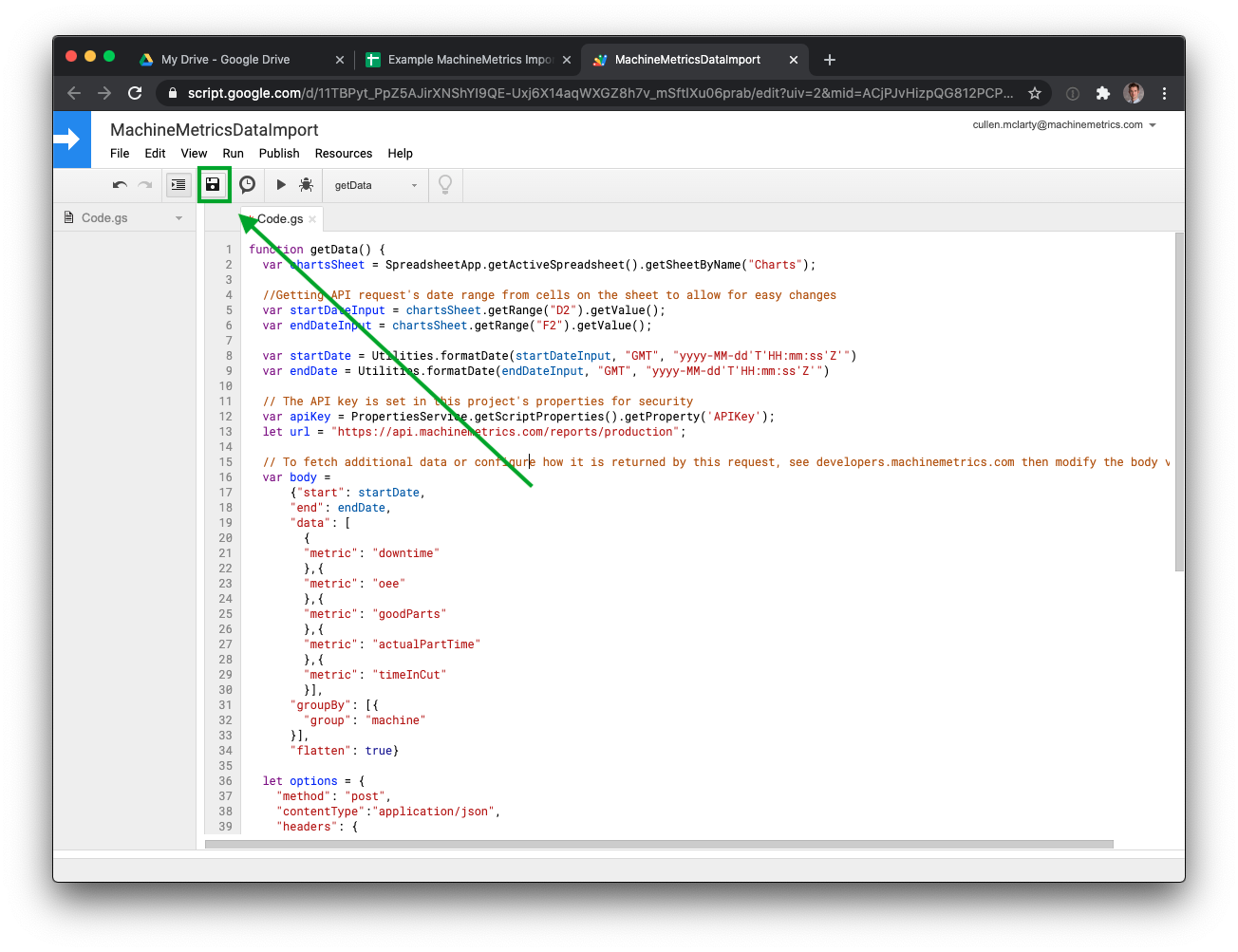1238x952 pixels.
Task: Open Chrome three-dot menu
Action: (1164, 93)
